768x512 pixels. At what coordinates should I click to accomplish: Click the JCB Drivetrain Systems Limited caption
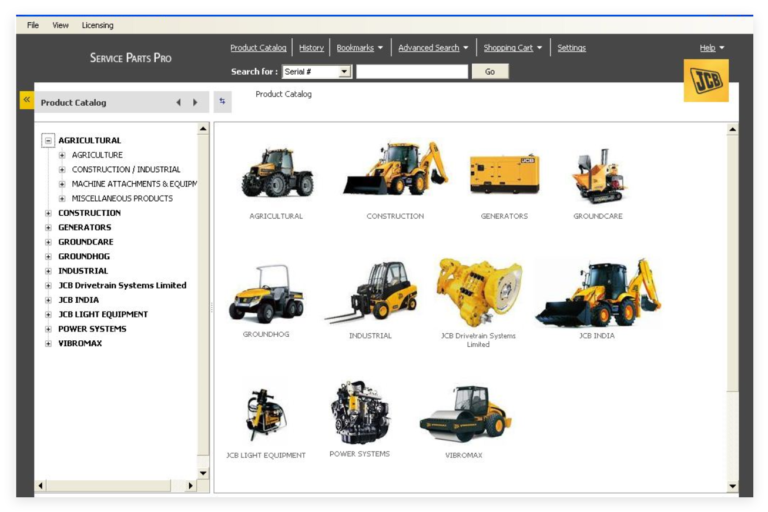[x=478, y=340]
